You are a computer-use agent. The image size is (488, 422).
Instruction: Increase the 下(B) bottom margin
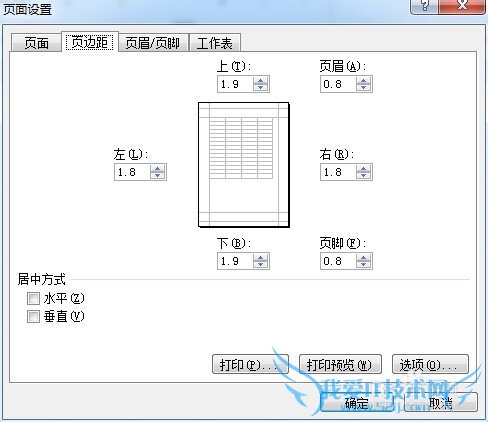click(x=260, y=257)
